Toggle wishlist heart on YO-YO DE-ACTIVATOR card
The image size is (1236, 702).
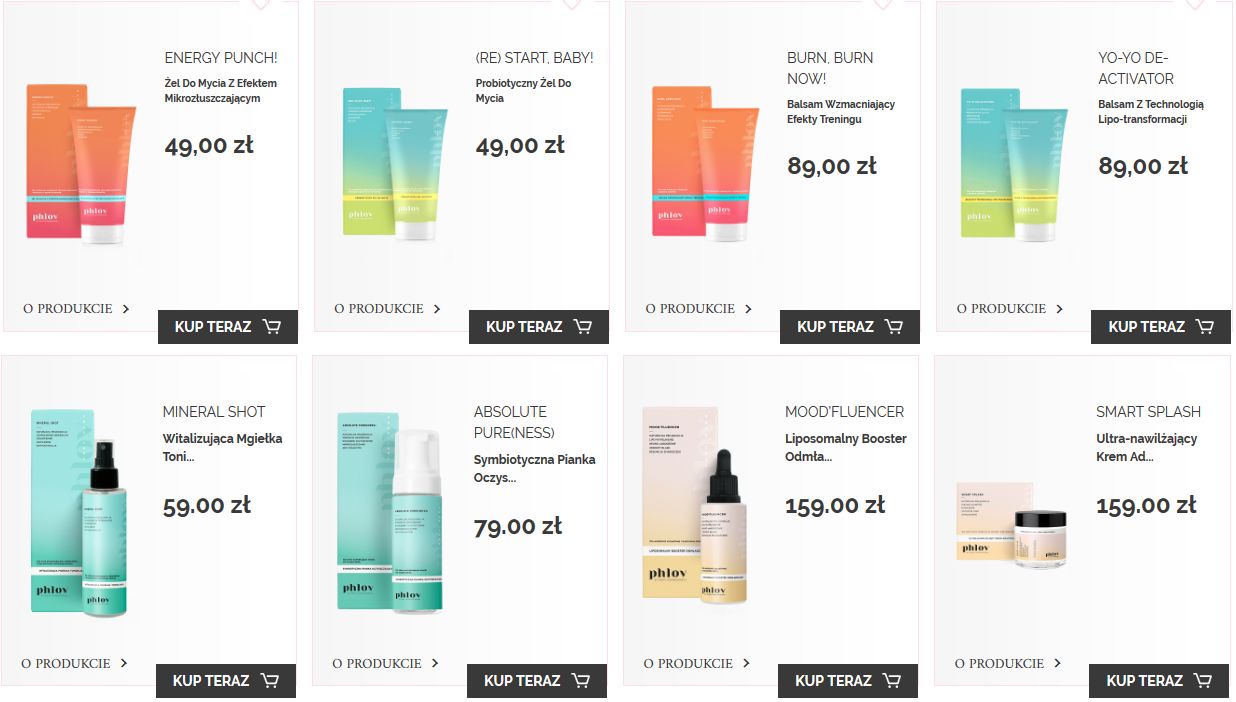[x=1194, y=4]
